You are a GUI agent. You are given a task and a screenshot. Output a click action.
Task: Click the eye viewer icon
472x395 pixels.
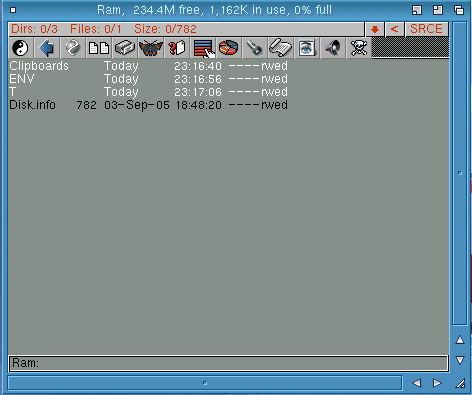coord(307,48)
